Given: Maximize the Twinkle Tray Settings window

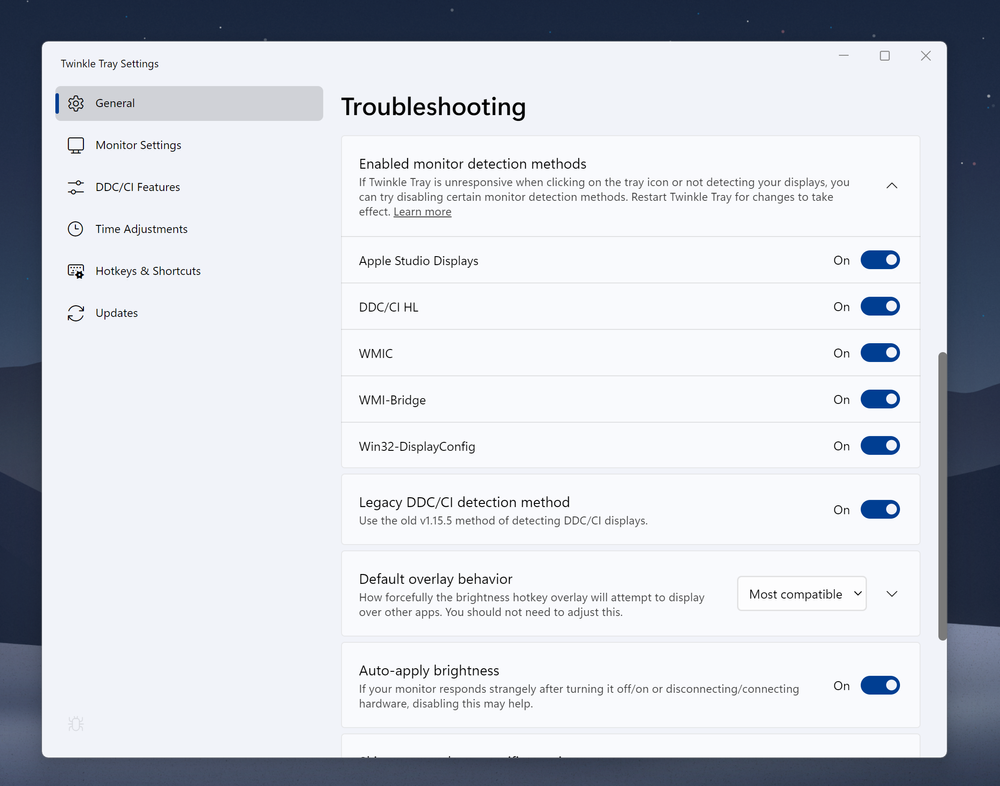Looking at the screenshot, I should [884, 56].
